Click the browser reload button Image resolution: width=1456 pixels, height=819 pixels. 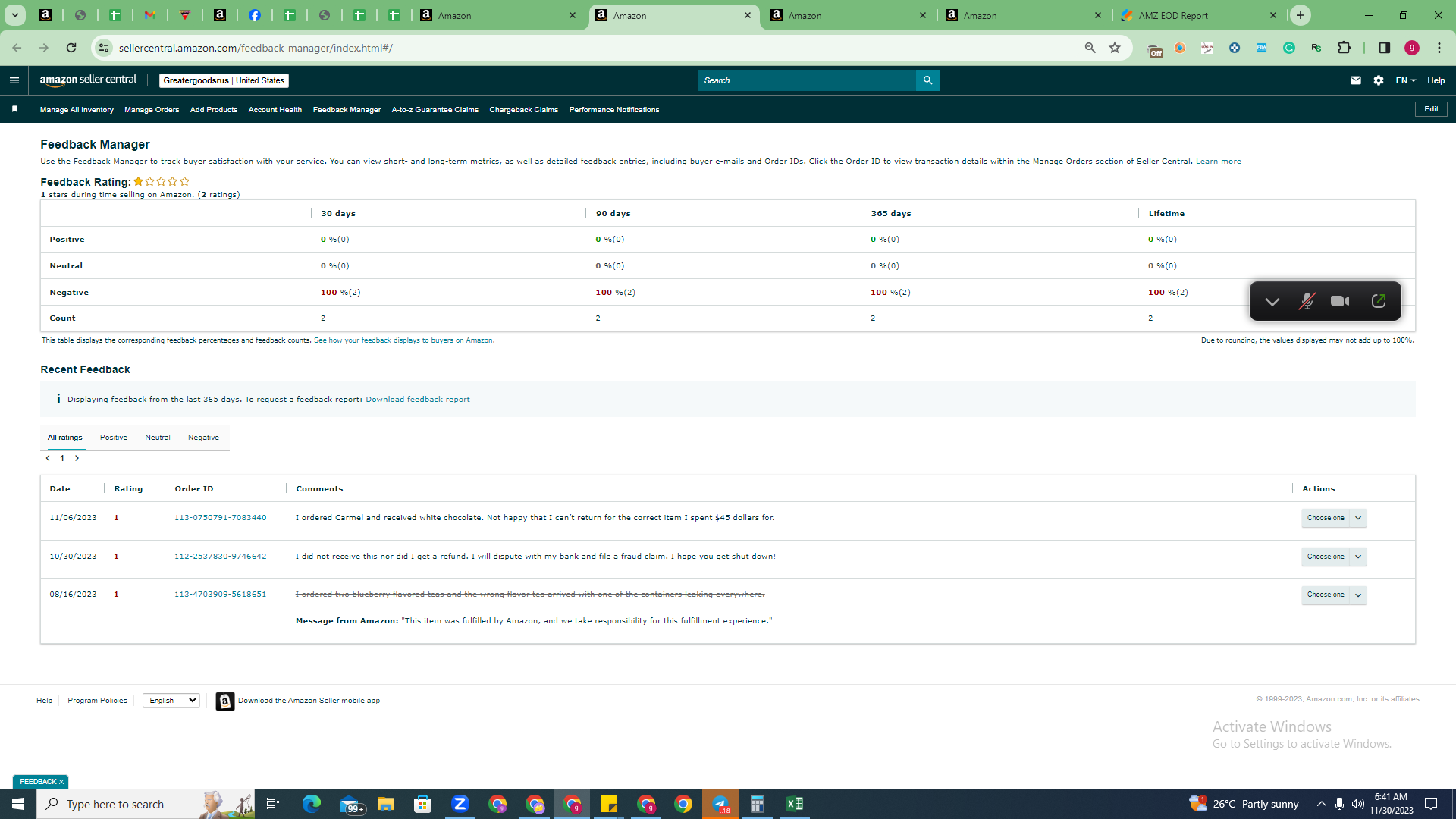coord(71,48)
